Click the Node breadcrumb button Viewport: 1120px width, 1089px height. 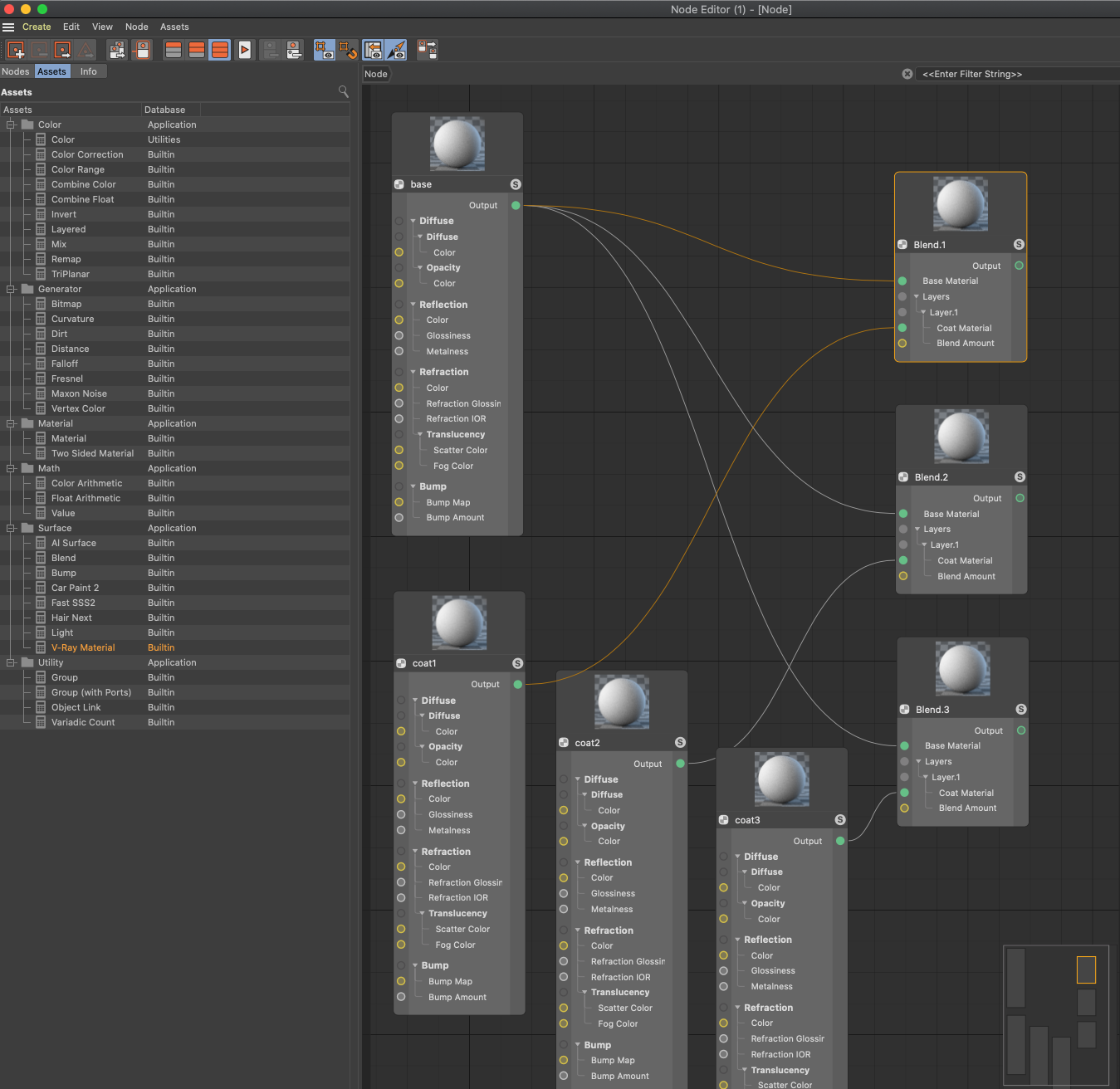(x=376, y=74)
